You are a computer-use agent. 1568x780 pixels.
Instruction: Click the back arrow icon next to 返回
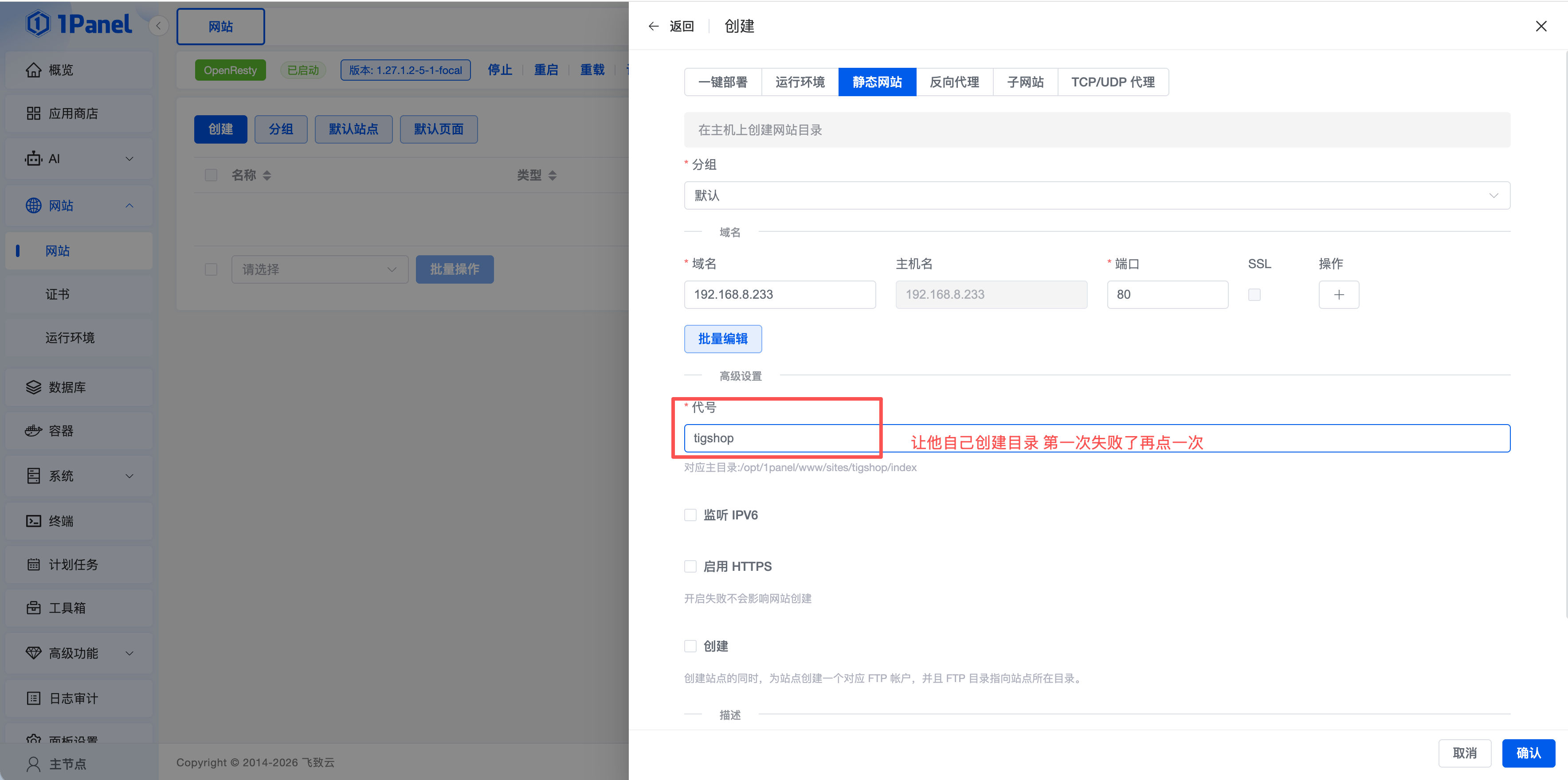(x=653, y=26)
